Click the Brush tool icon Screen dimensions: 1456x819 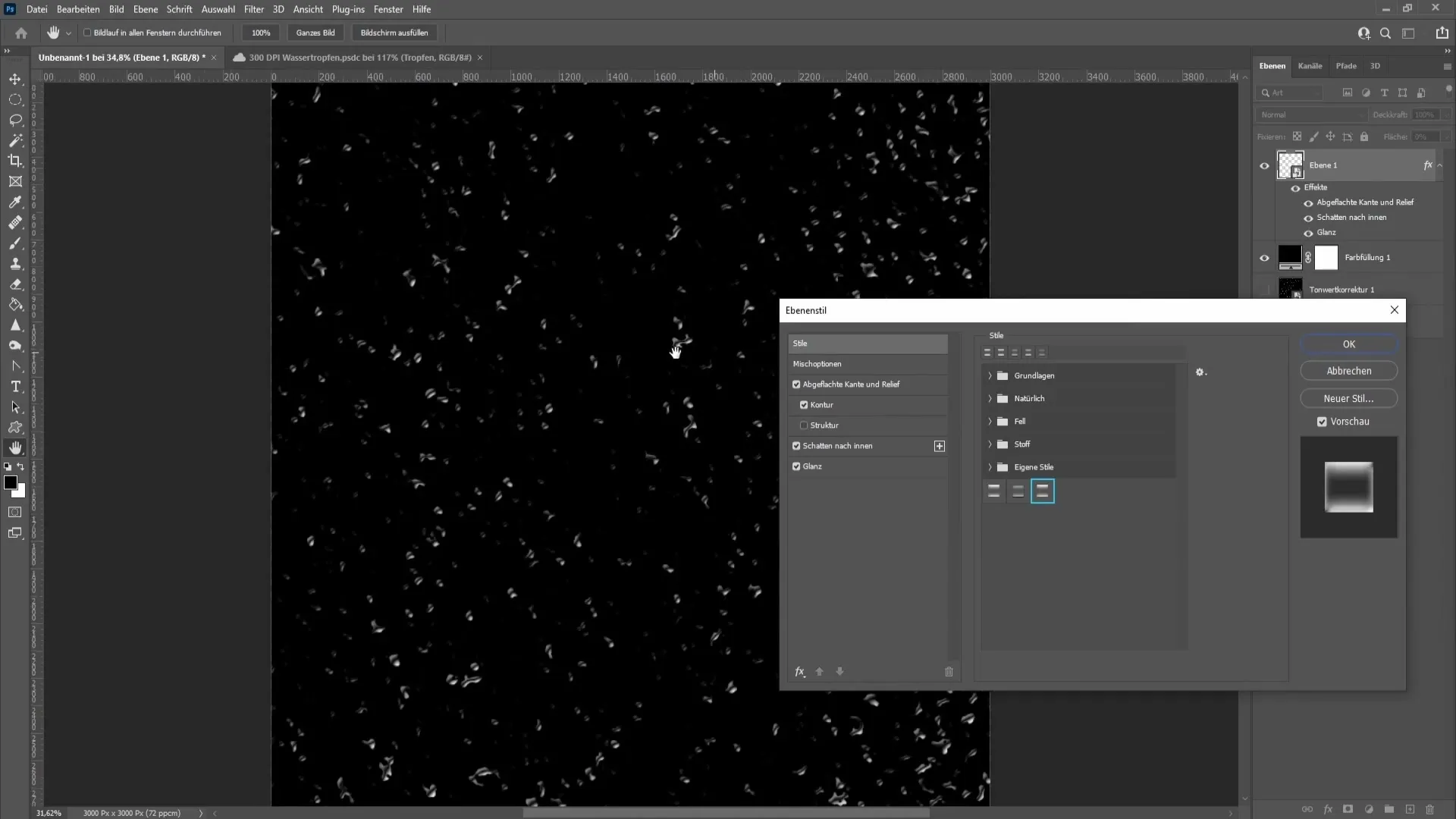coord(16,243)
